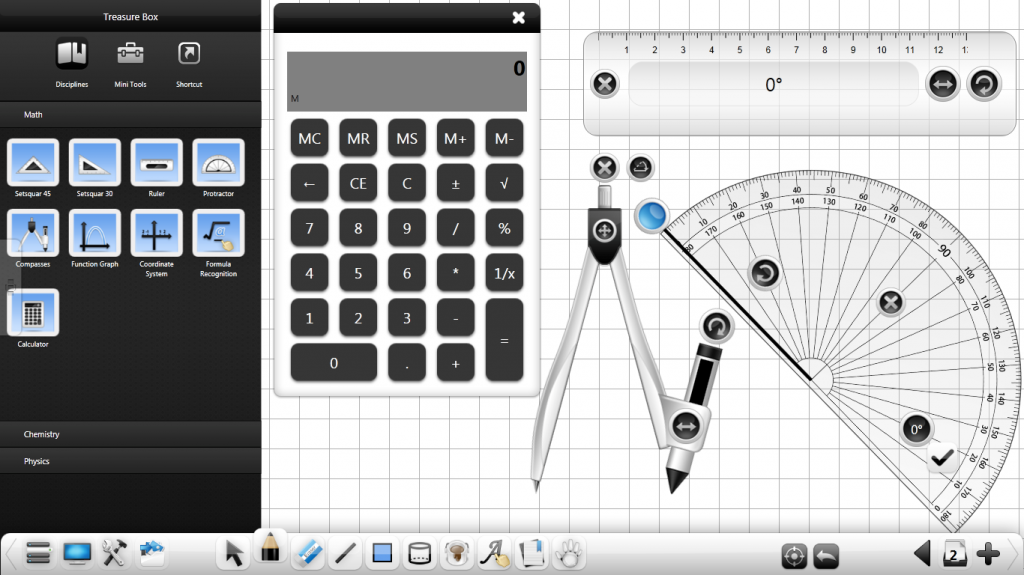Viewport: 1024px width, 575px height.
Task: Click the M- calculator key
Action: tap(504, 138)
